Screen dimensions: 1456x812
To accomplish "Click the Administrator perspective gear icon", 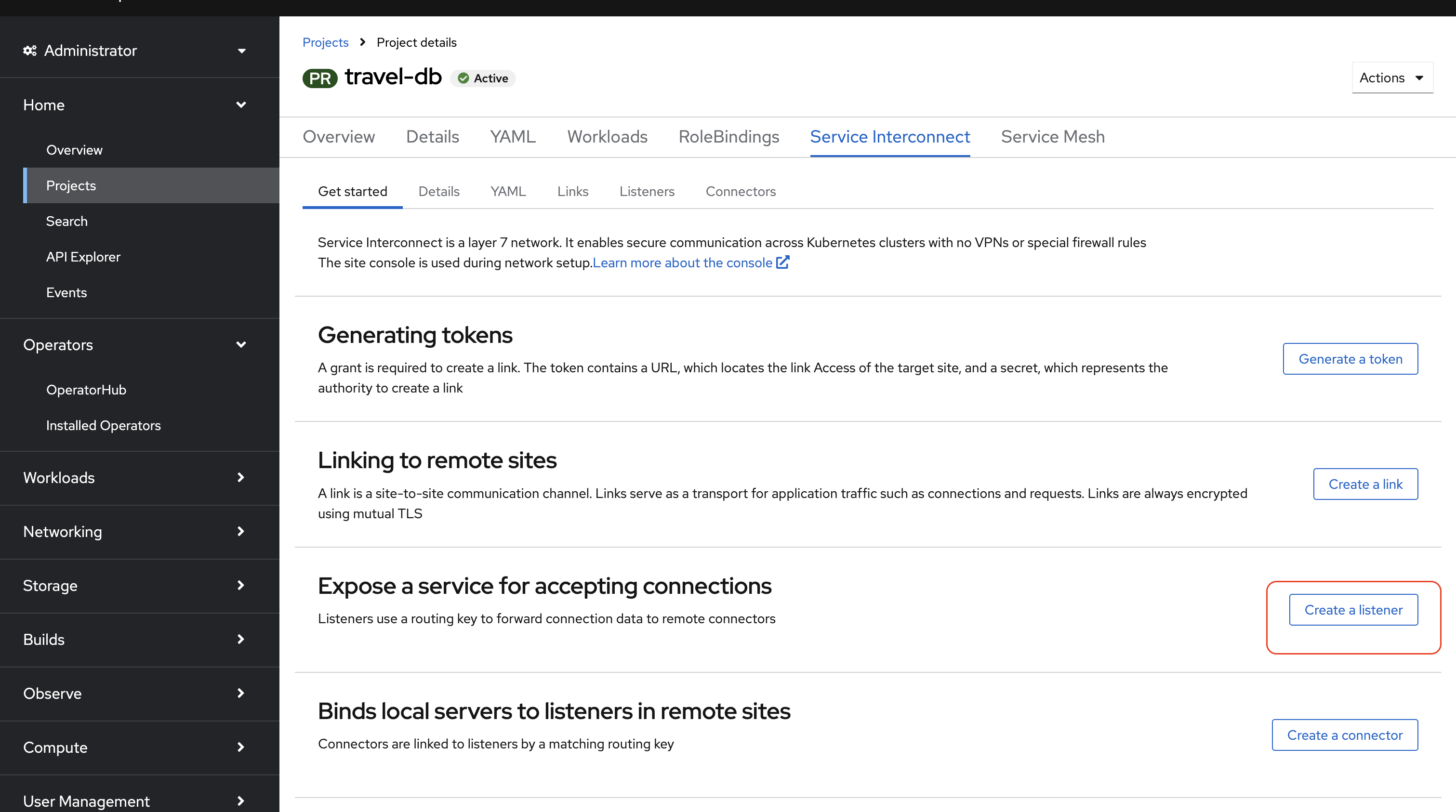I will pyautogui.click(x=29, y=51).
